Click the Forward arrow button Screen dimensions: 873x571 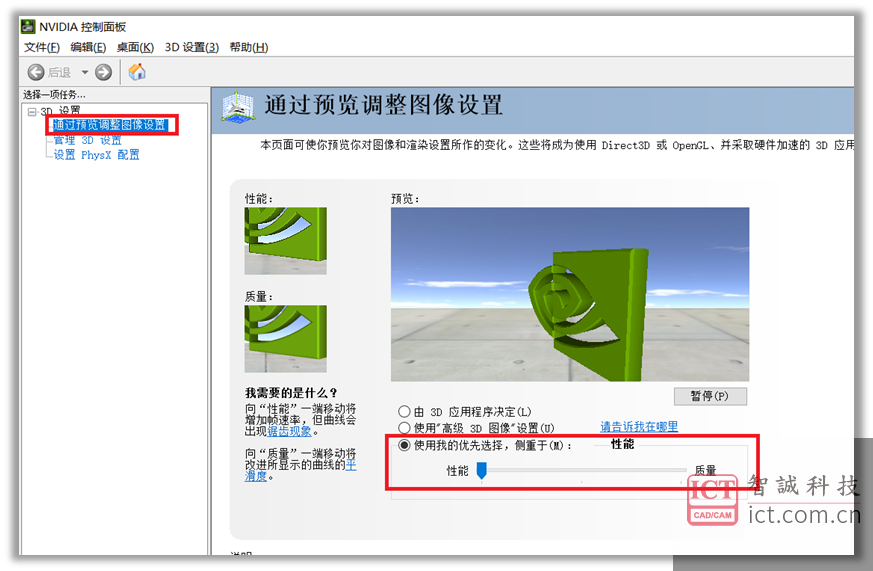(103, 72)
